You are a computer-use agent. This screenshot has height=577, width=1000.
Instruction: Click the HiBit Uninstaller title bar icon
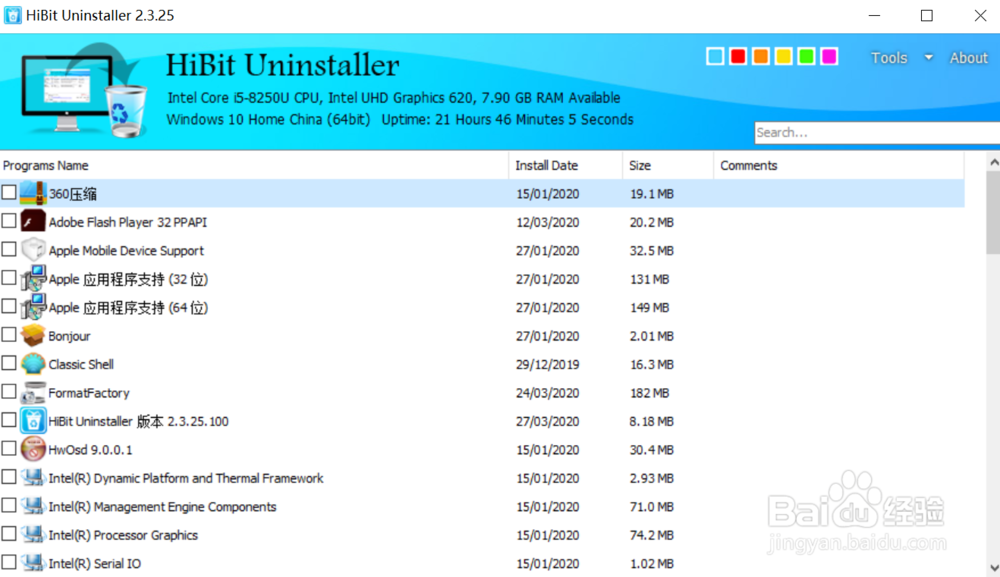(x=12, y=15)
